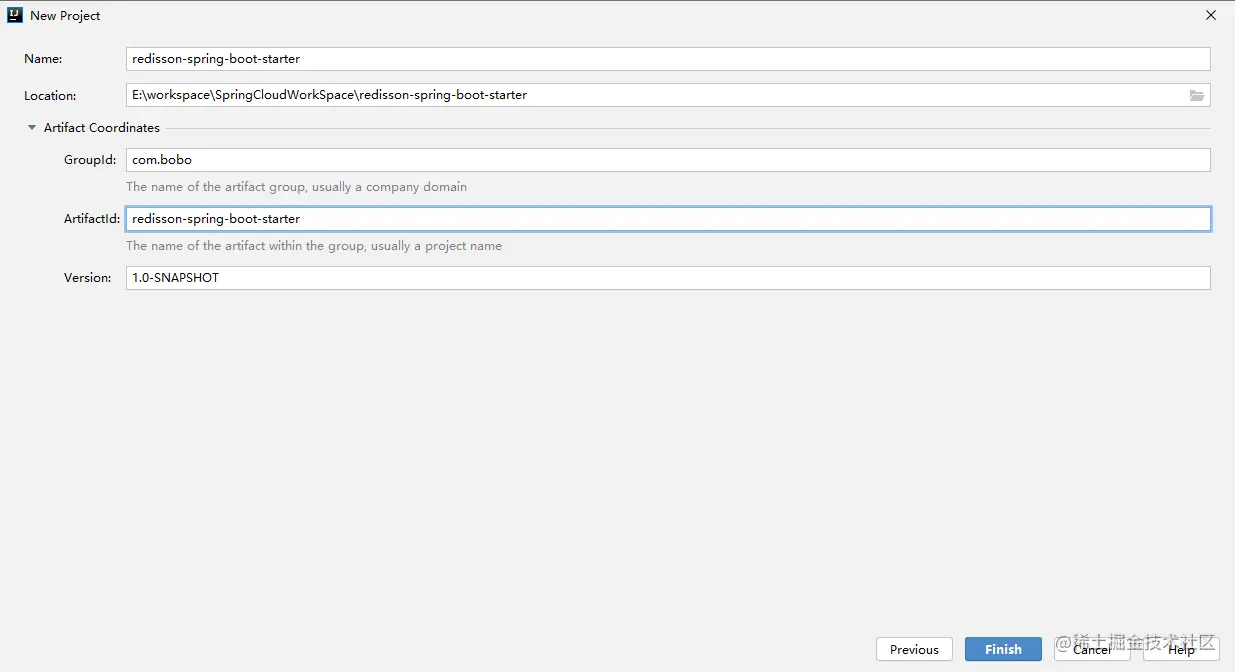Select the Version field with 1.0-SNAPSHOT

(668, 278)
